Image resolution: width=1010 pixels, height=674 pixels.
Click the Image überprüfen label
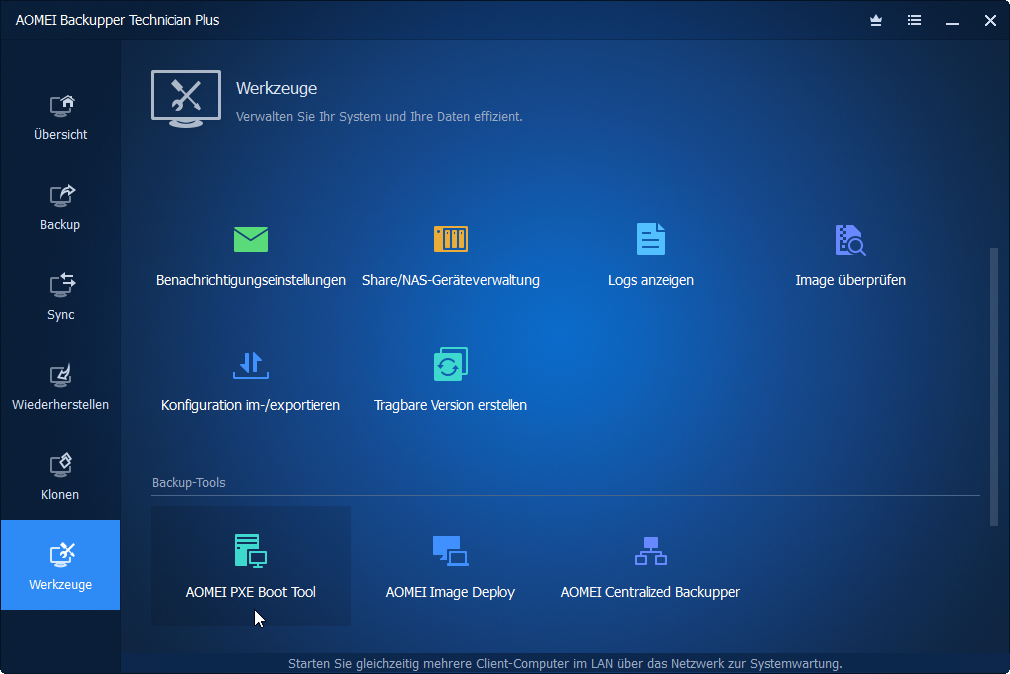[850, 280]
